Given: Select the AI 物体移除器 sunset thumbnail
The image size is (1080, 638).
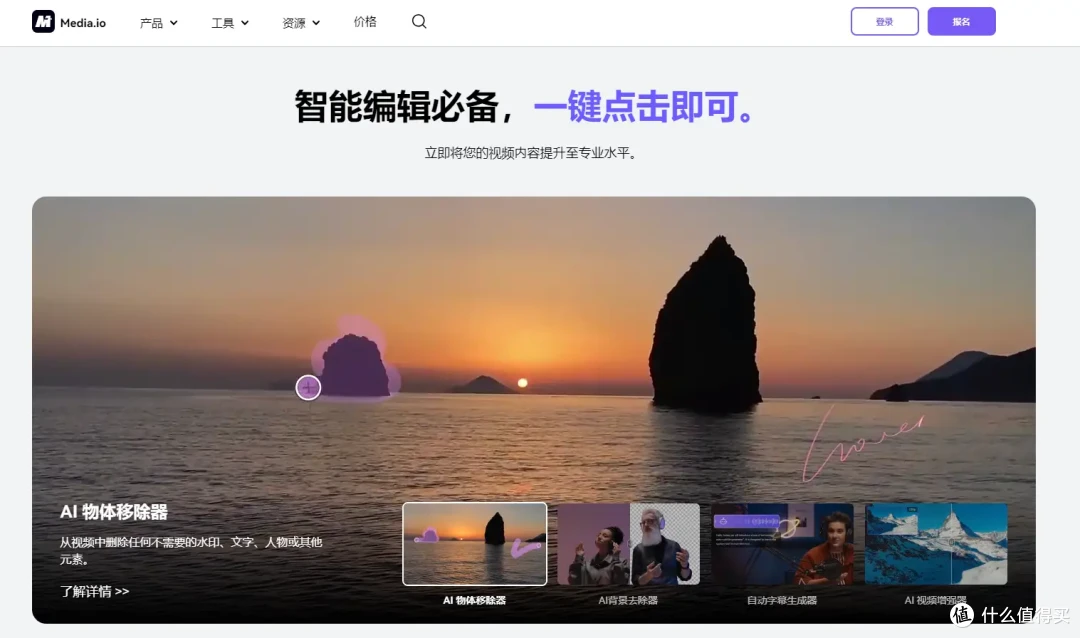Looking at the screenshot, I should 475,543.
